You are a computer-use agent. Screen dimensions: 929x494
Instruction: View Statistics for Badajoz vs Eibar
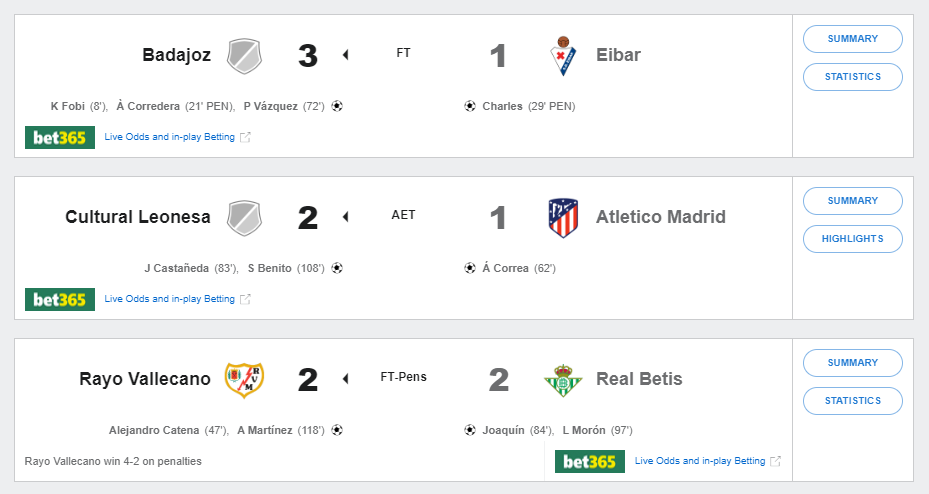pyautogui.click(x=852, y=77)
